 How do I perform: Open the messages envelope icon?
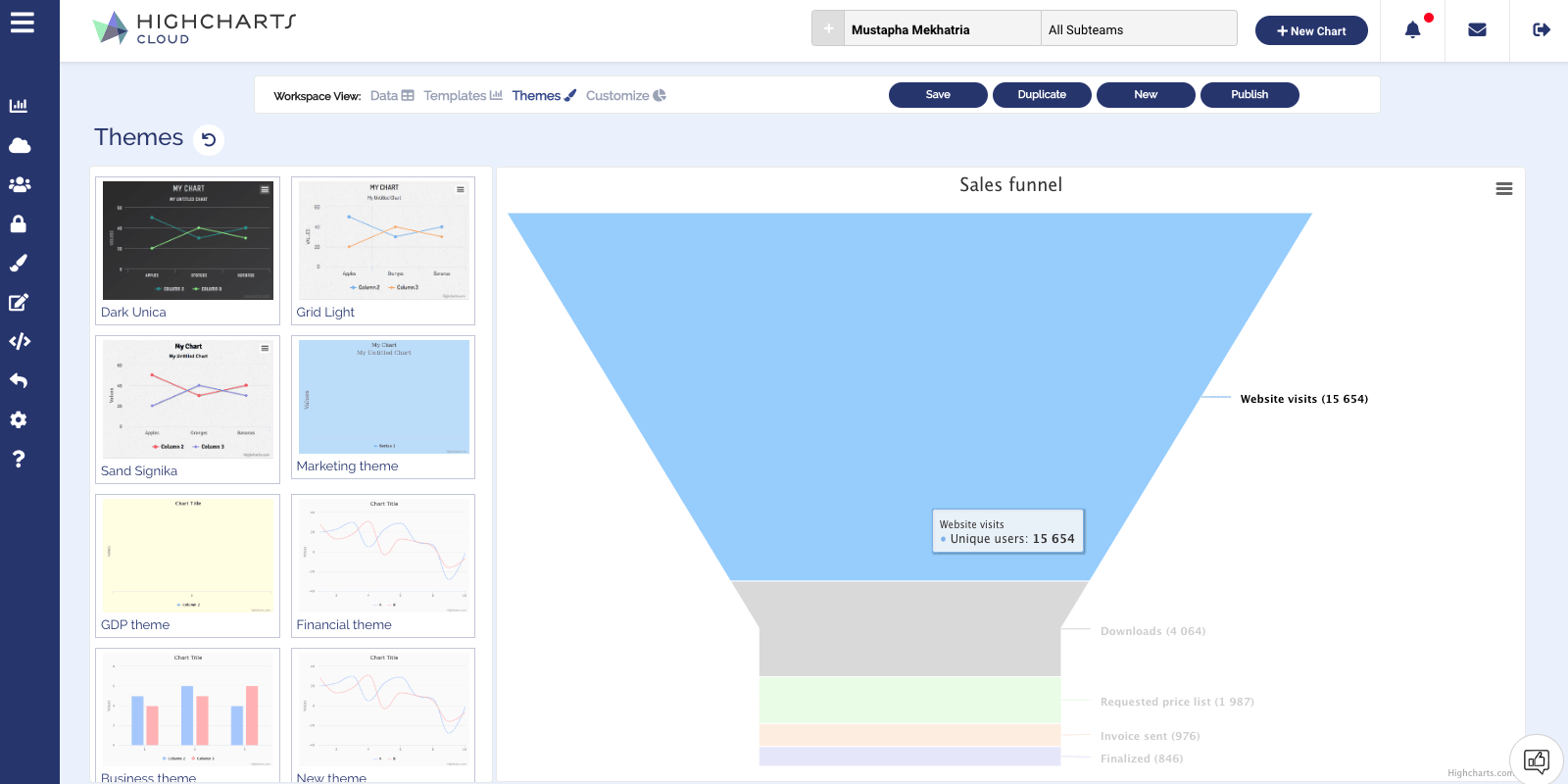point(1477,30)
